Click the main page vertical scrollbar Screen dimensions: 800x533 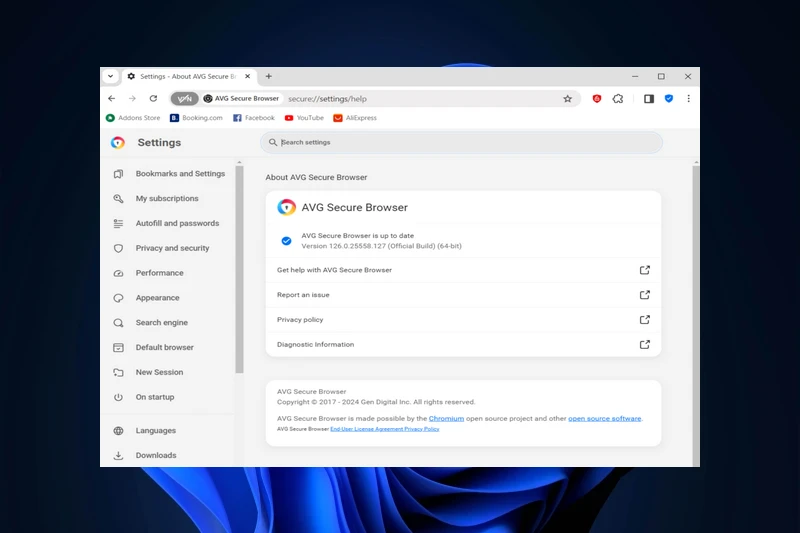(x=696, y=314)
